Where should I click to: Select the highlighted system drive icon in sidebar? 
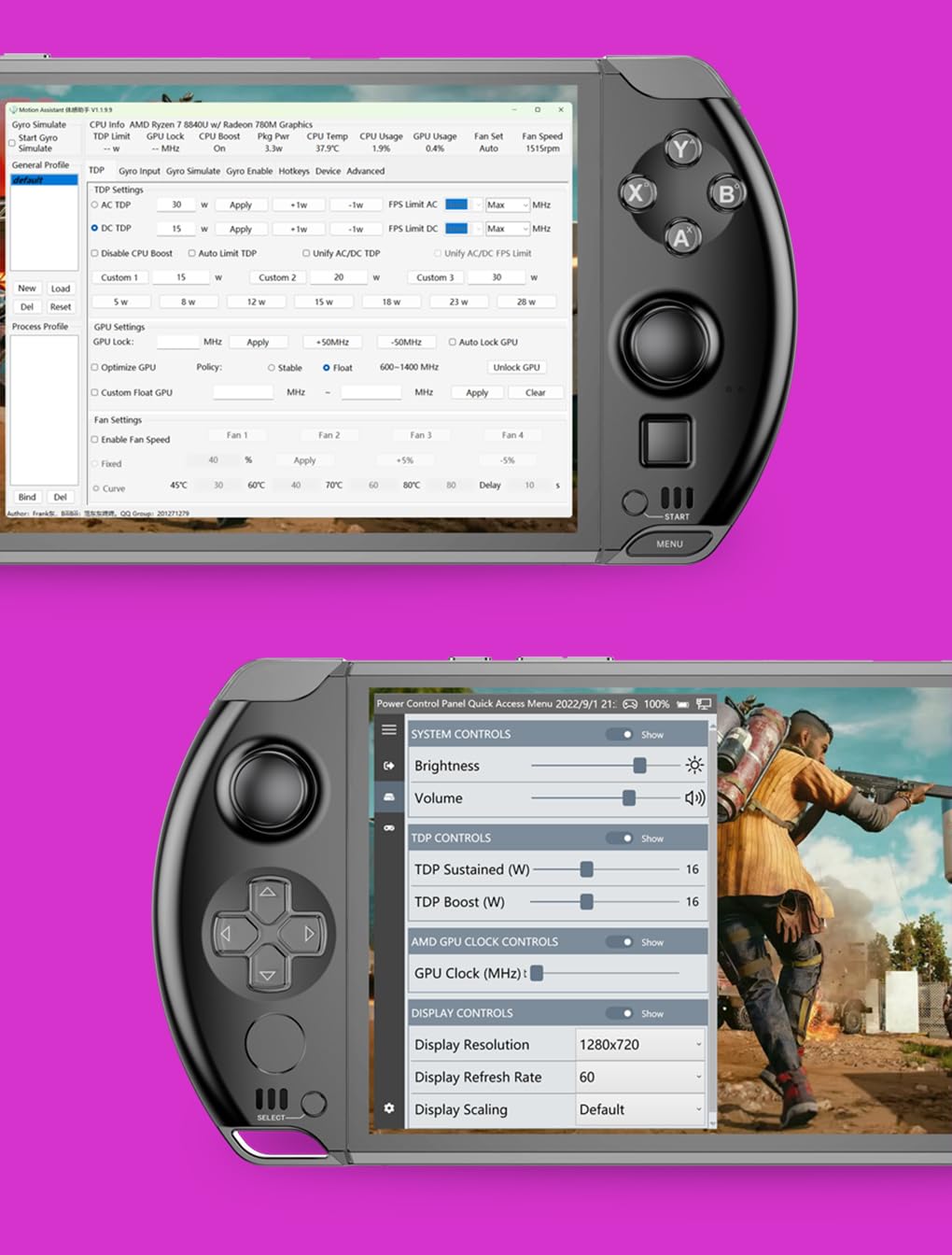point(388,797)
